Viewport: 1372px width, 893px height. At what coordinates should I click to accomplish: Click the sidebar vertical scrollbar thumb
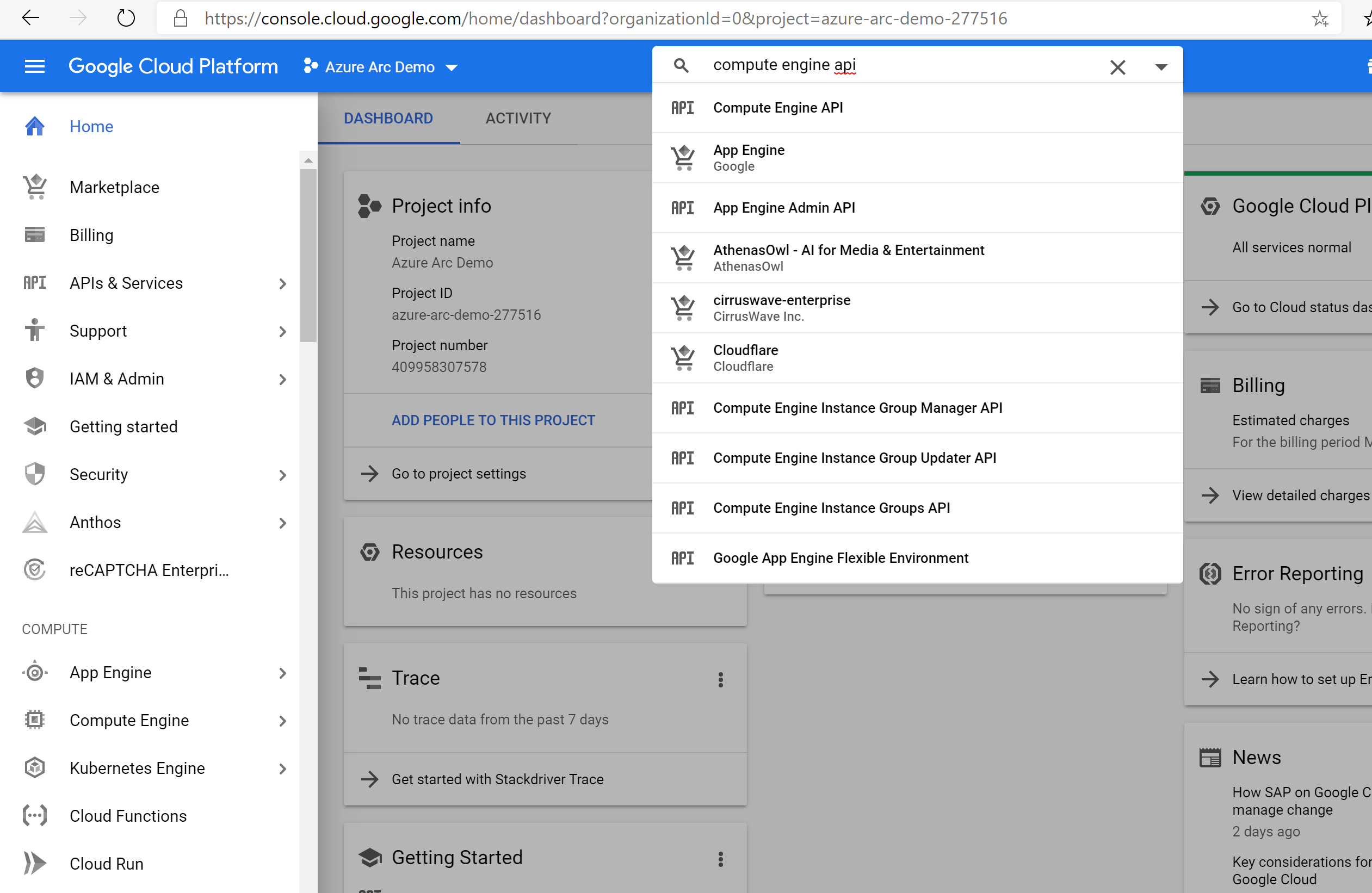pos(308,255)
